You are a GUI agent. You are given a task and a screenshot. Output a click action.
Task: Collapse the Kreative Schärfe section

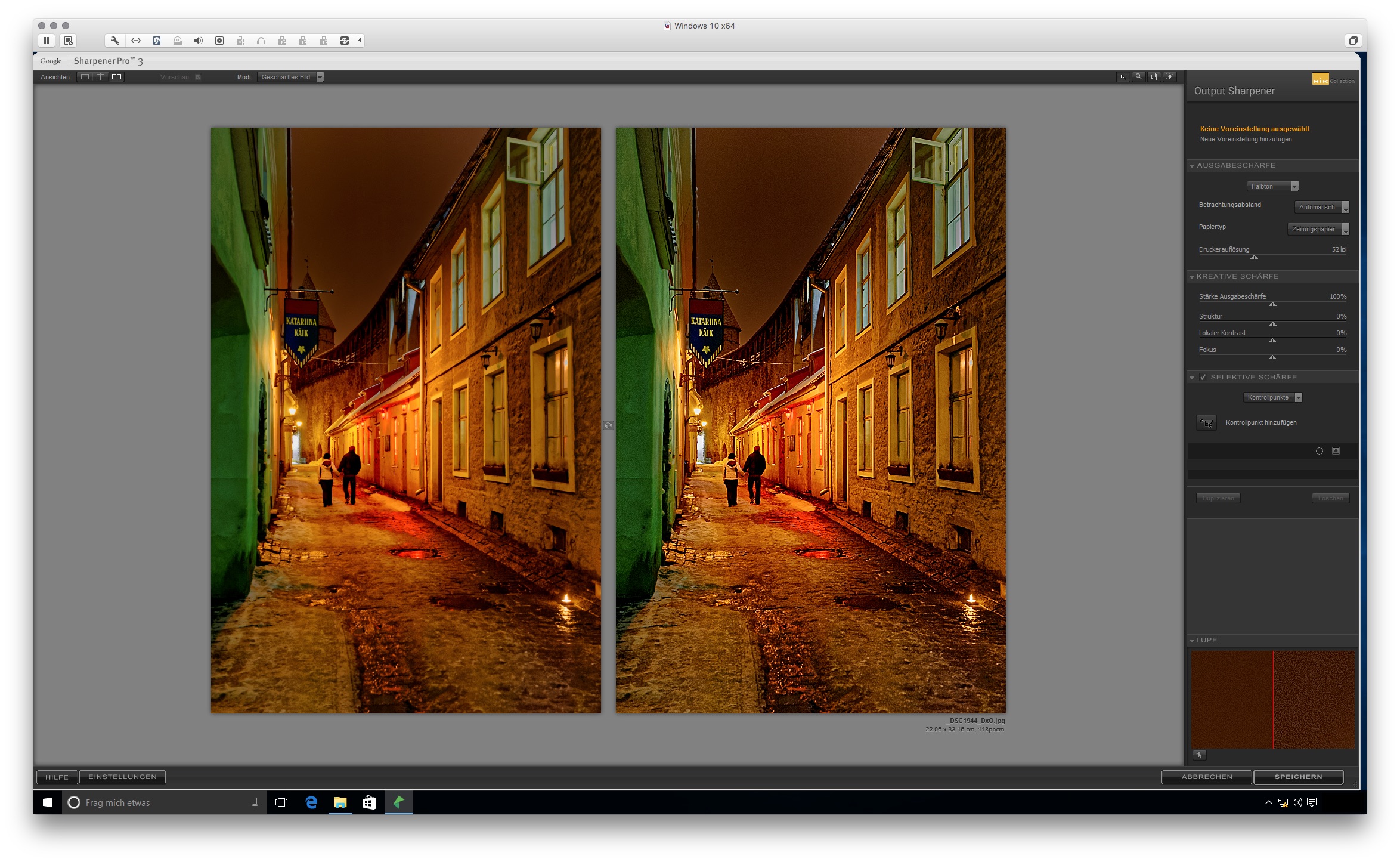pyautogui.click(x=1192, y=277)
